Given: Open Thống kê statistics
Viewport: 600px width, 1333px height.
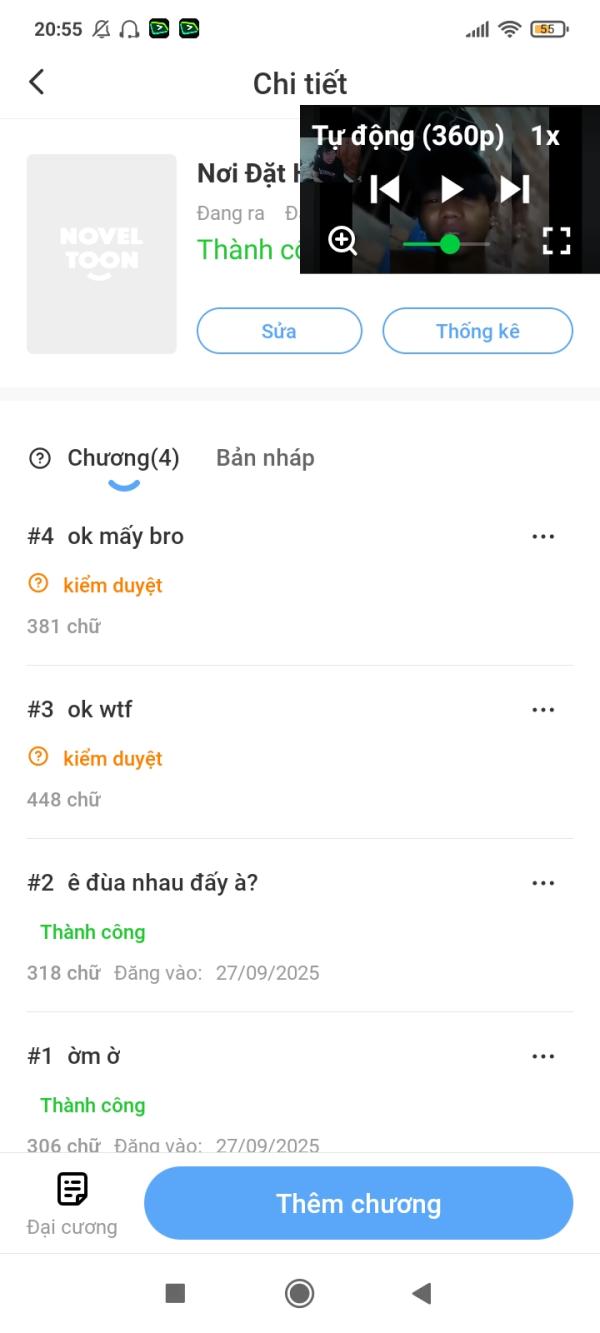Looking at the screenshot, I should coord(477,331).
